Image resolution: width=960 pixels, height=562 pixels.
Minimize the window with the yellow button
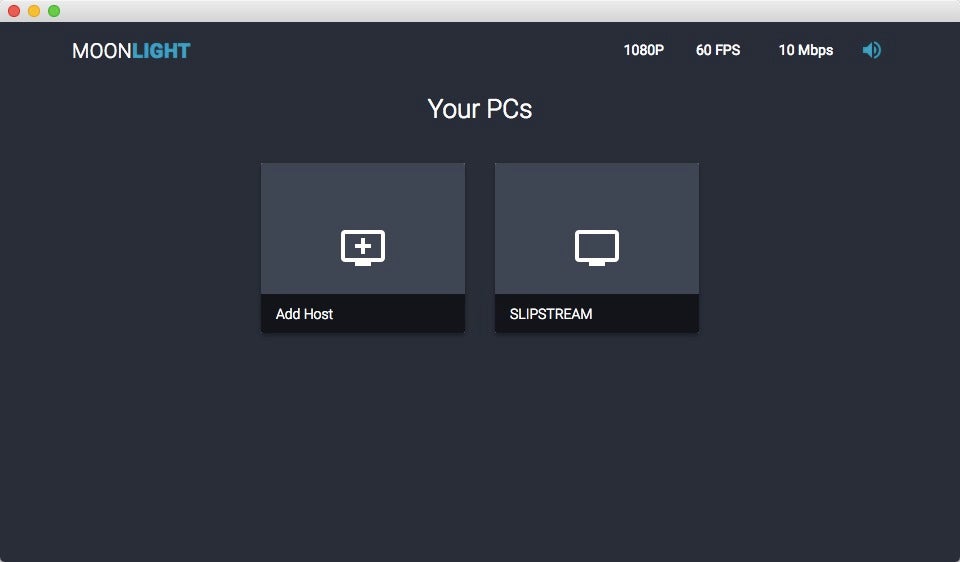[34, 11]
